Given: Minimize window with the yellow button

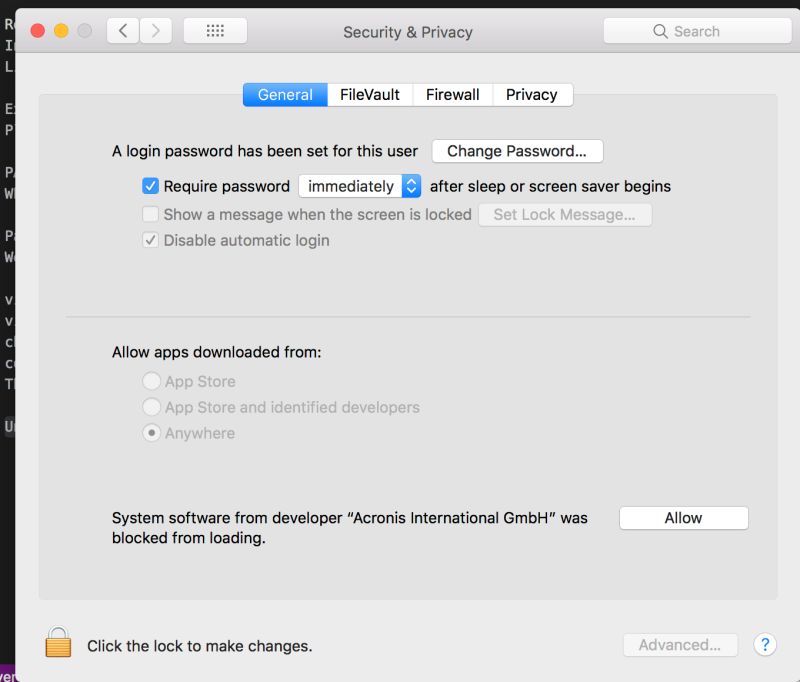Looking at the screenshot, I should click(61, 31).
